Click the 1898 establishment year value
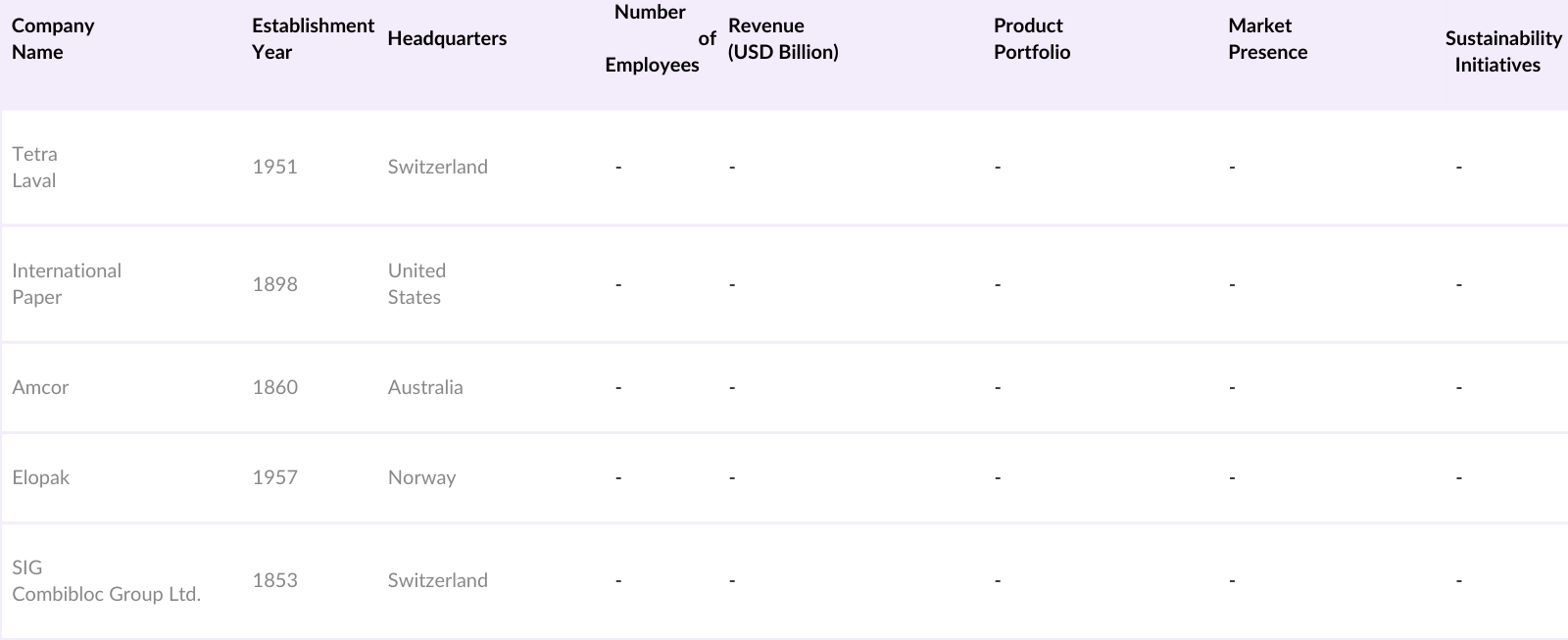This screenshot has width=1568, height=640. click(274, 284)
